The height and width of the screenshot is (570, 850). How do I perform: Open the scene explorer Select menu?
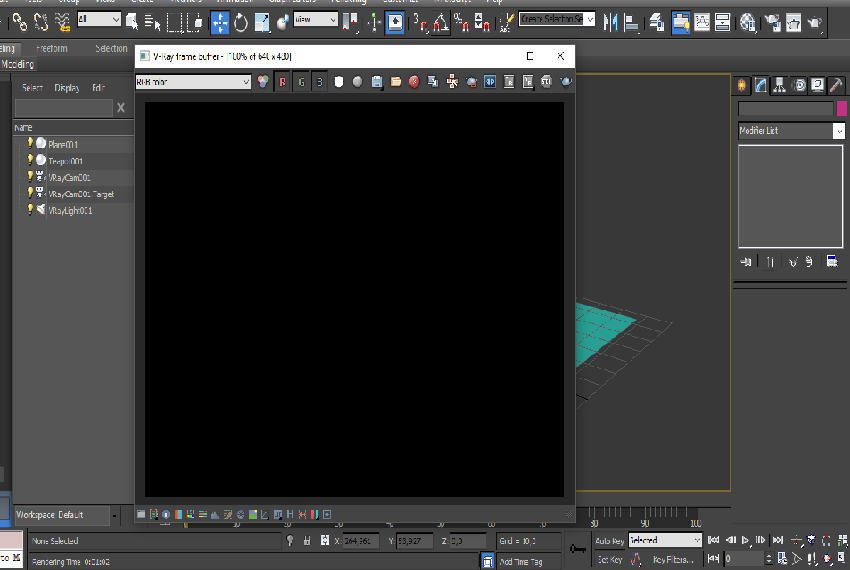coord(32,87)
